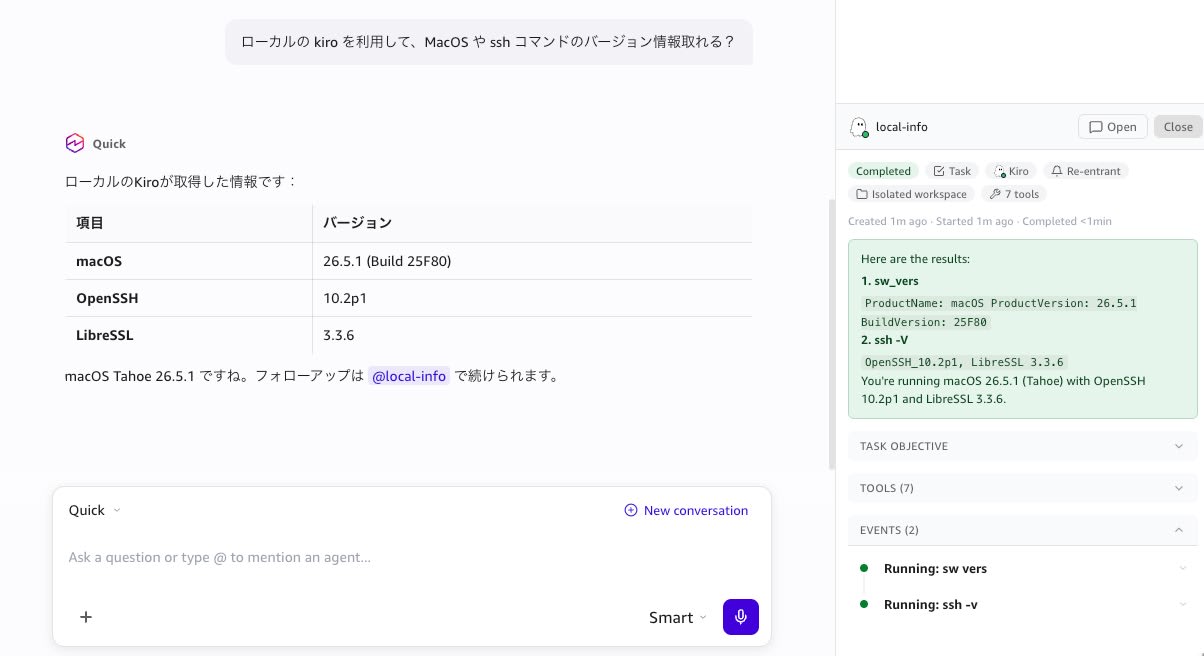This screenshot has width=1204, height=656.
Task: Click the 7 tools badge
Action: tap(1014, 194)
